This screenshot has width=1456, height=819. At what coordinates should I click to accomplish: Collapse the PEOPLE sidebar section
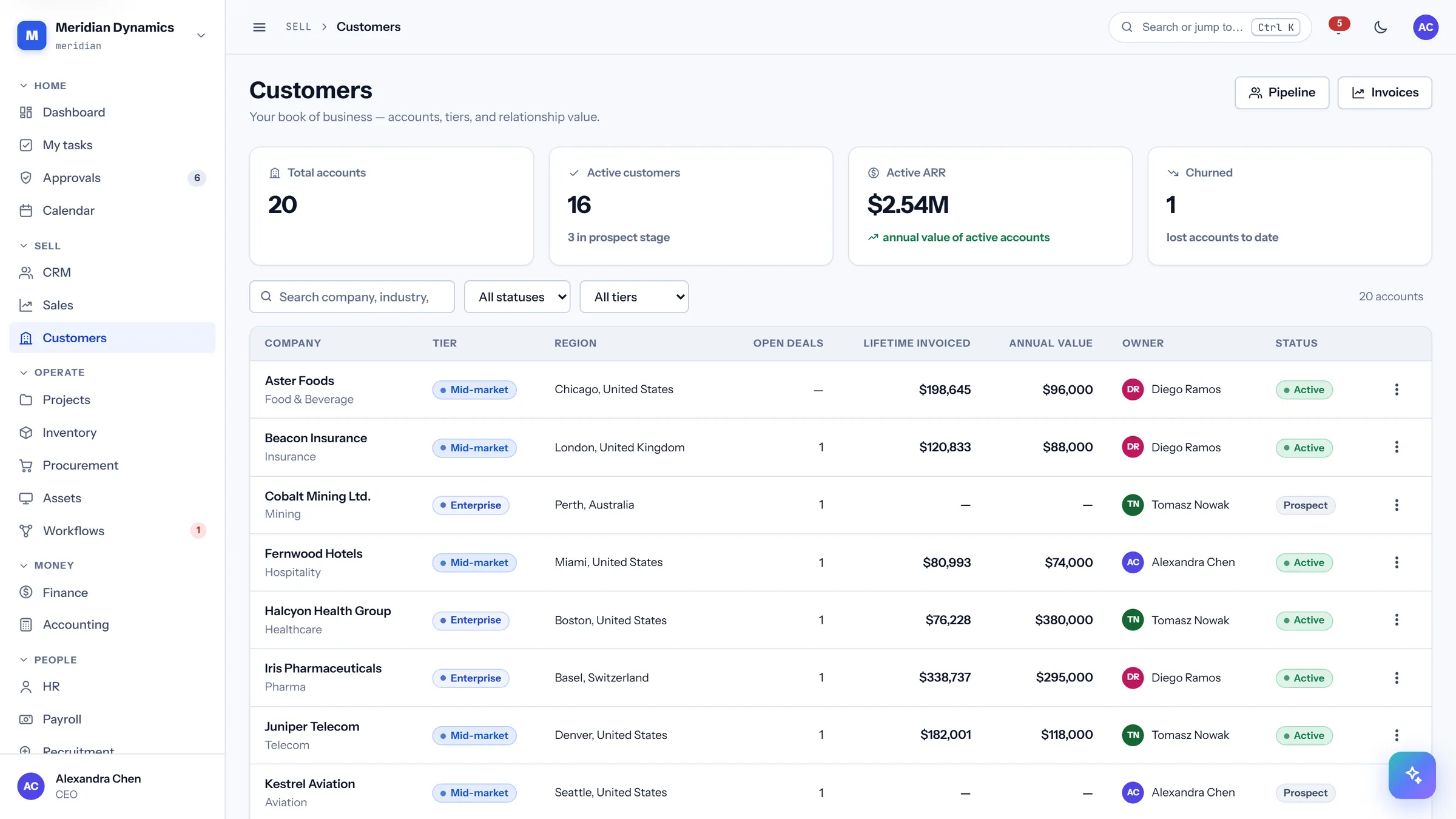click(48, 660)
